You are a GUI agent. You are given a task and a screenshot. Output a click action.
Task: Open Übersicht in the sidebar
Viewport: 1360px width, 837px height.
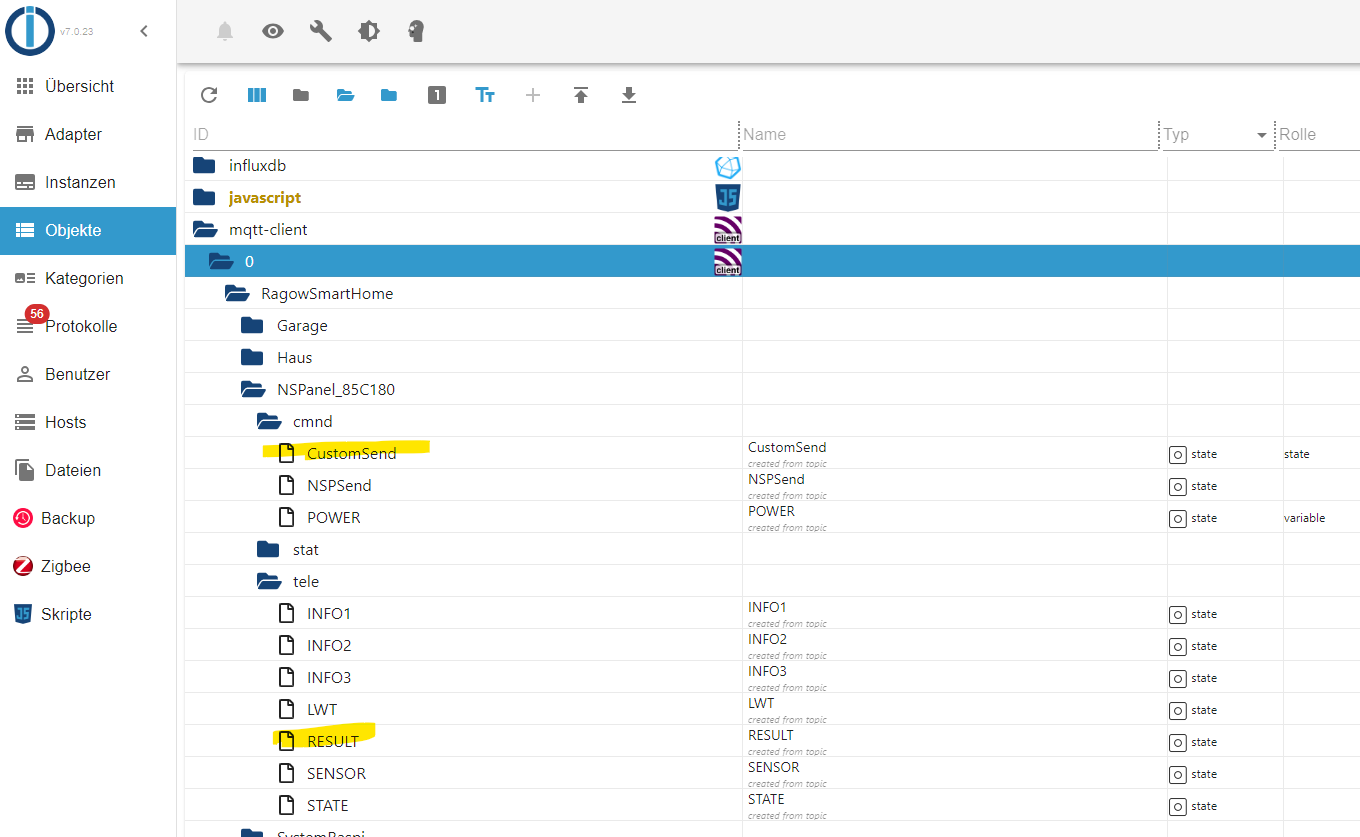tap(88, 86)
